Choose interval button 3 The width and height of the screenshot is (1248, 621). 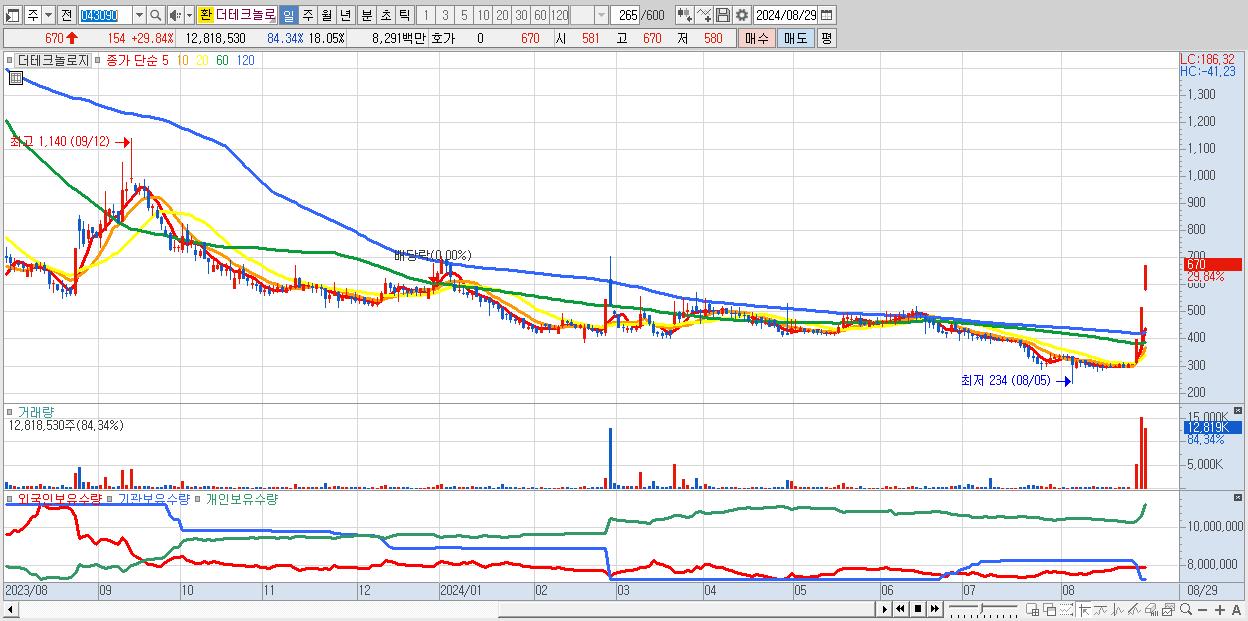coord(445,15)
